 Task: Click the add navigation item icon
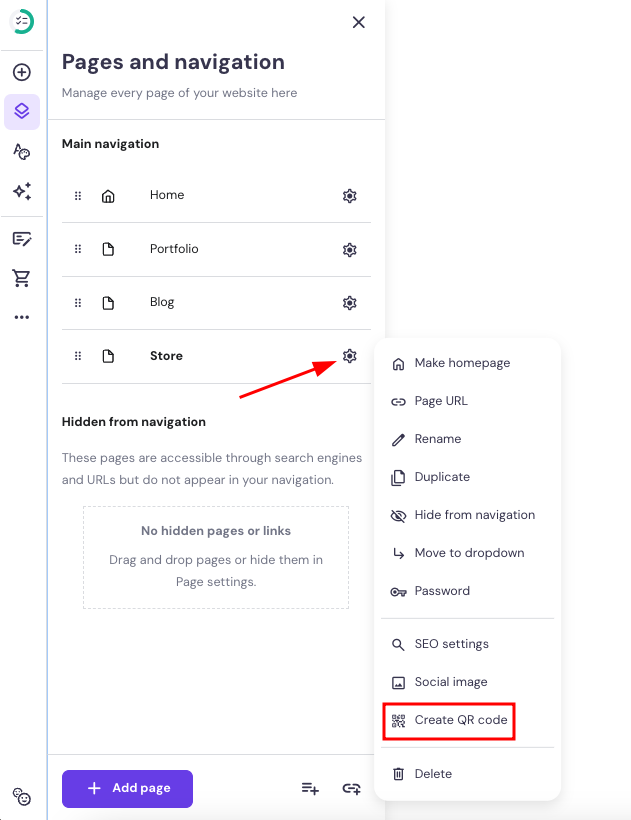click(x=310, y=789)
